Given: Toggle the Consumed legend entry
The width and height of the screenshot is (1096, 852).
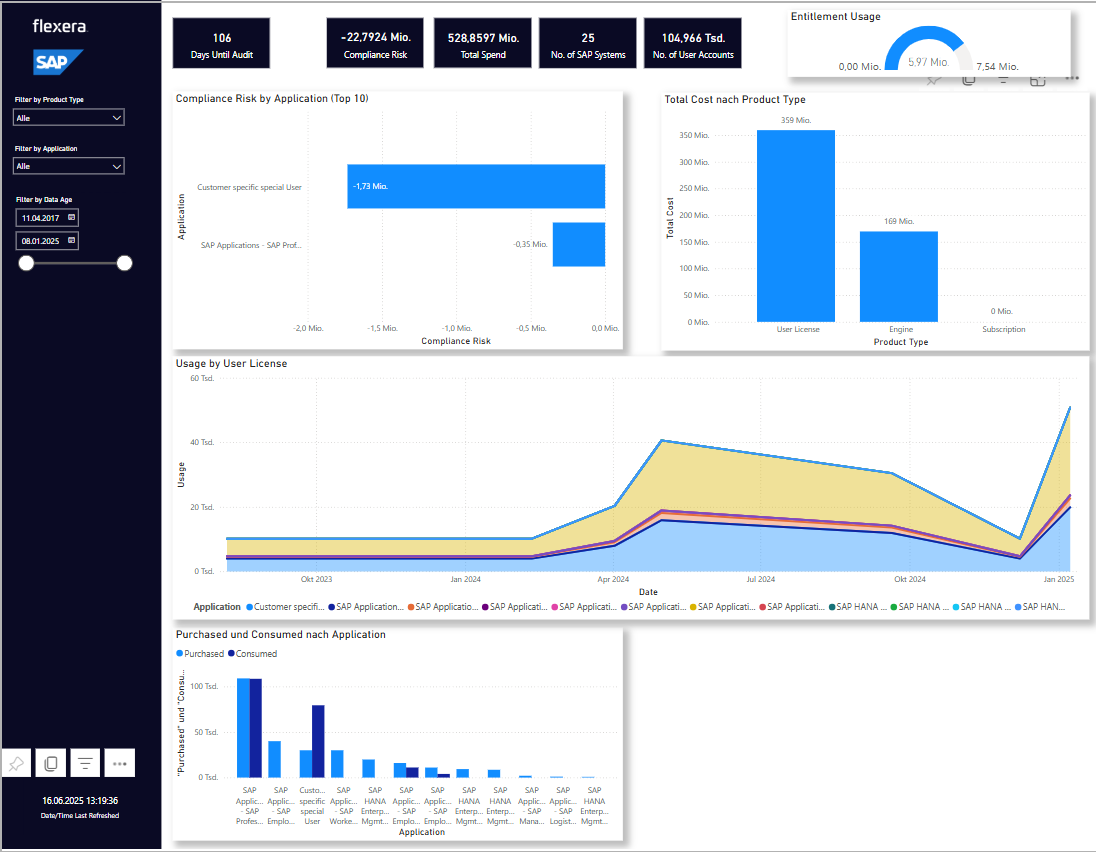Looking at the screenshot, I should [x=253, y=654].
